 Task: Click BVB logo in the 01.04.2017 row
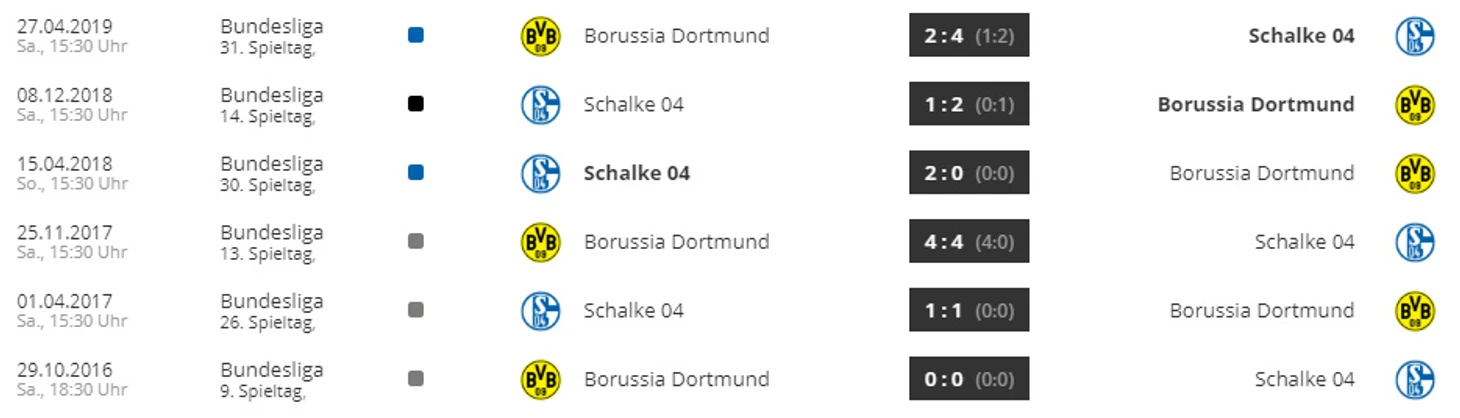[1415, 311]
